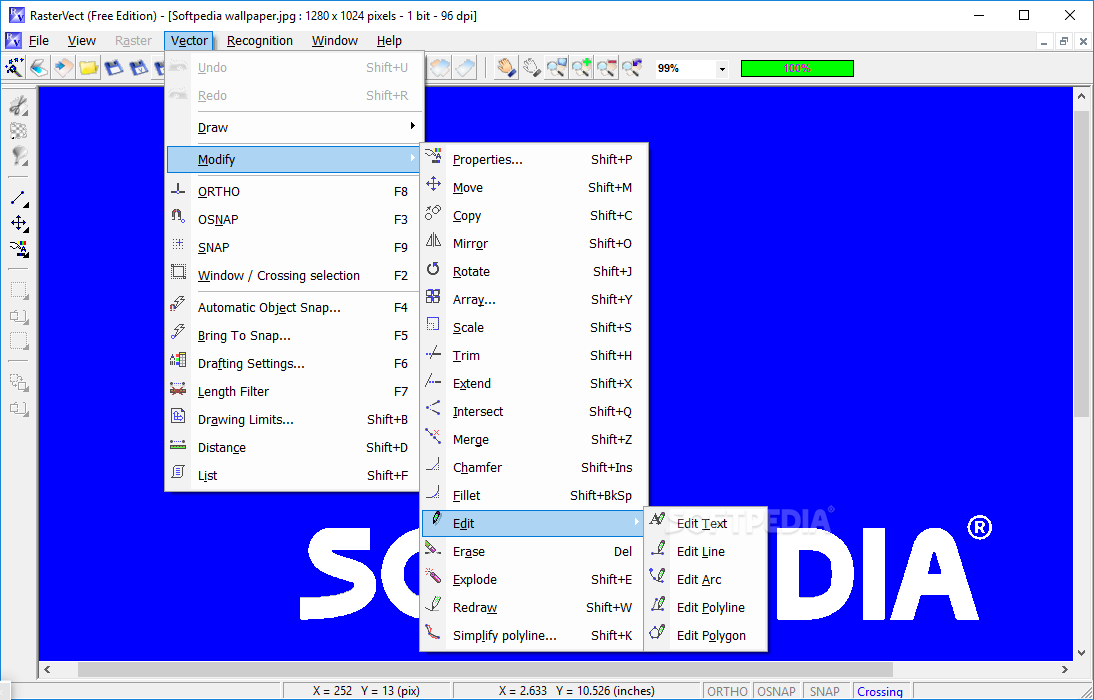This screenshot has height=700, width=1094.
Task: Choose Copy from the Modify submenu
Action: pyautogui.click(x=532, y=216)
